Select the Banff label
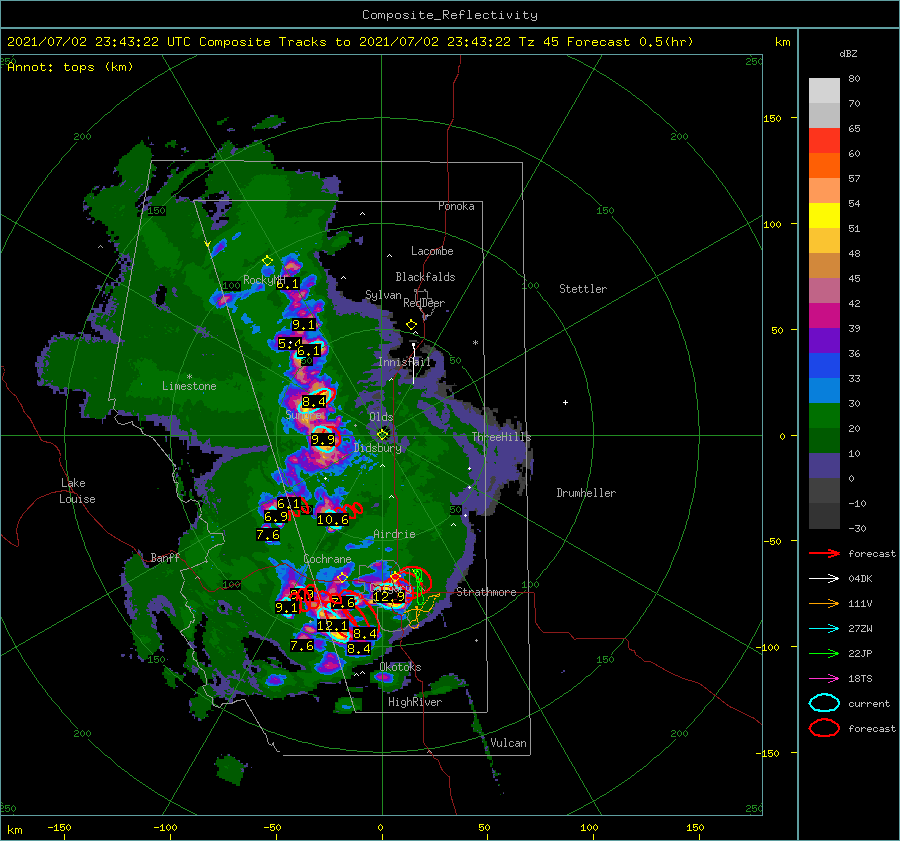Image resolution: width=900 pixels, height=841 pixels. (165, 557)
